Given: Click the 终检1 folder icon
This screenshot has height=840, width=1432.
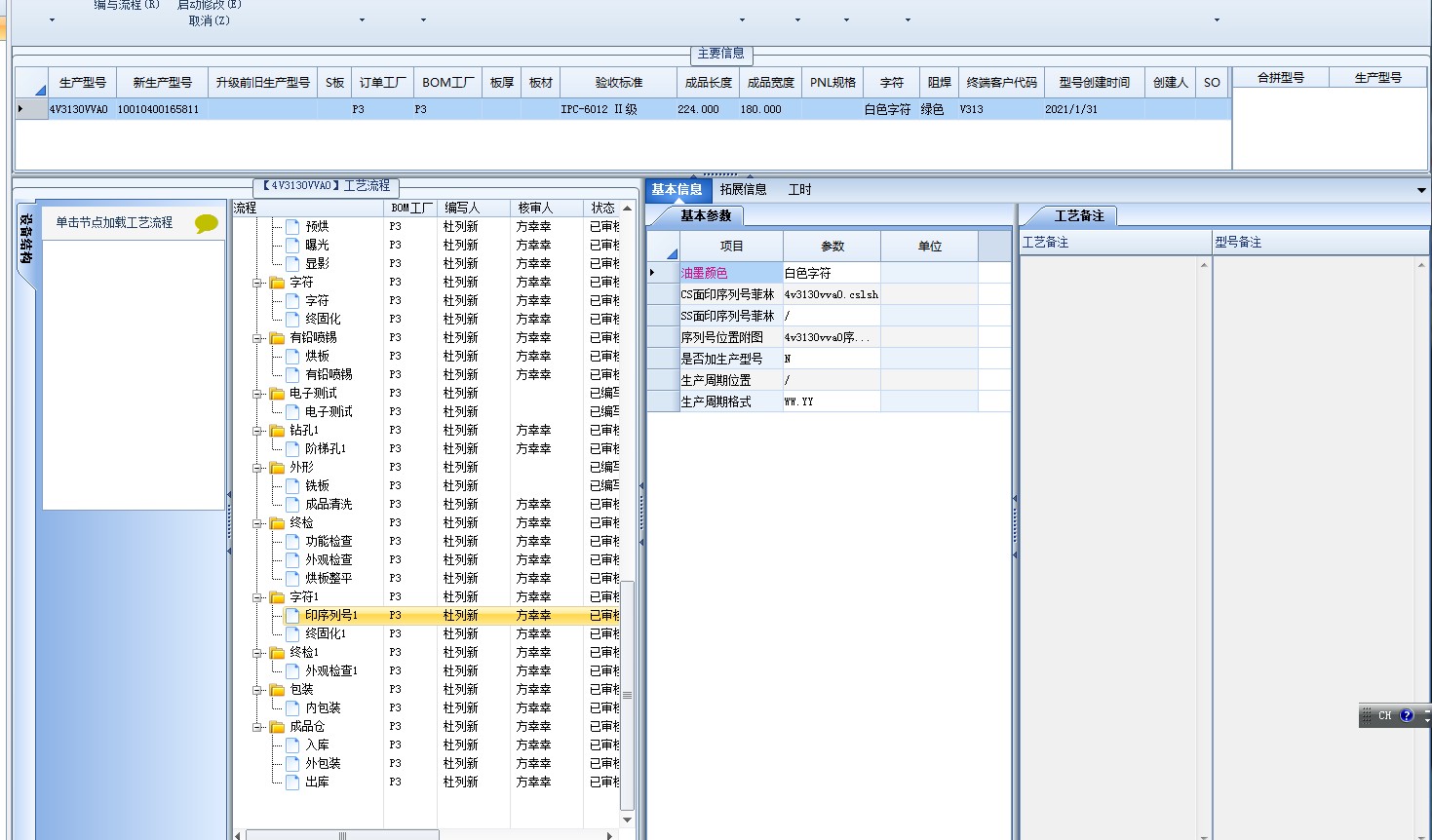Looking at the screenshot, I should pos(277,653).
